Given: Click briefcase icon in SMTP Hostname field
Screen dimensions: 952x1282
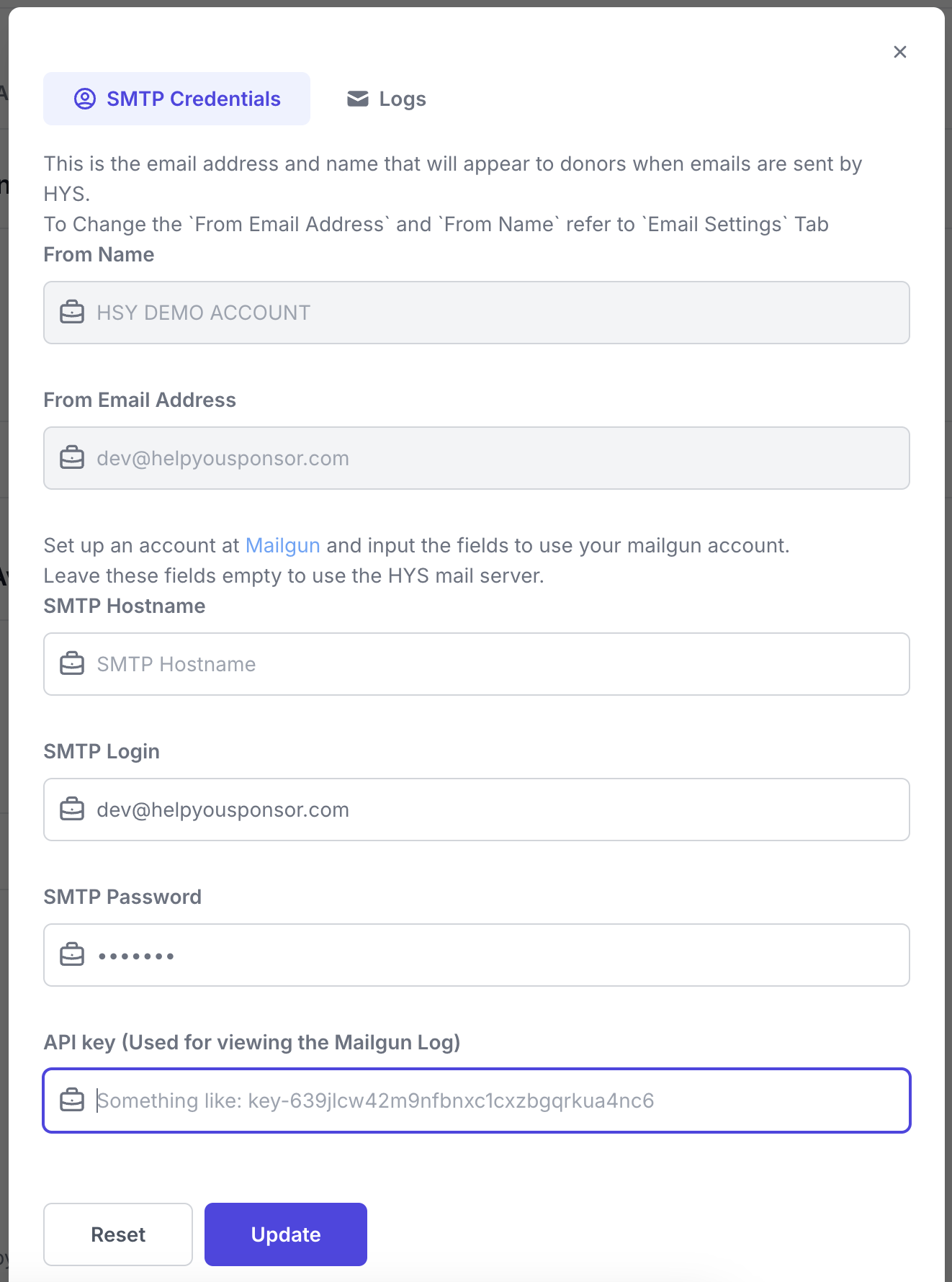Looking at the screenshot, I should click(x=72, y=664).
